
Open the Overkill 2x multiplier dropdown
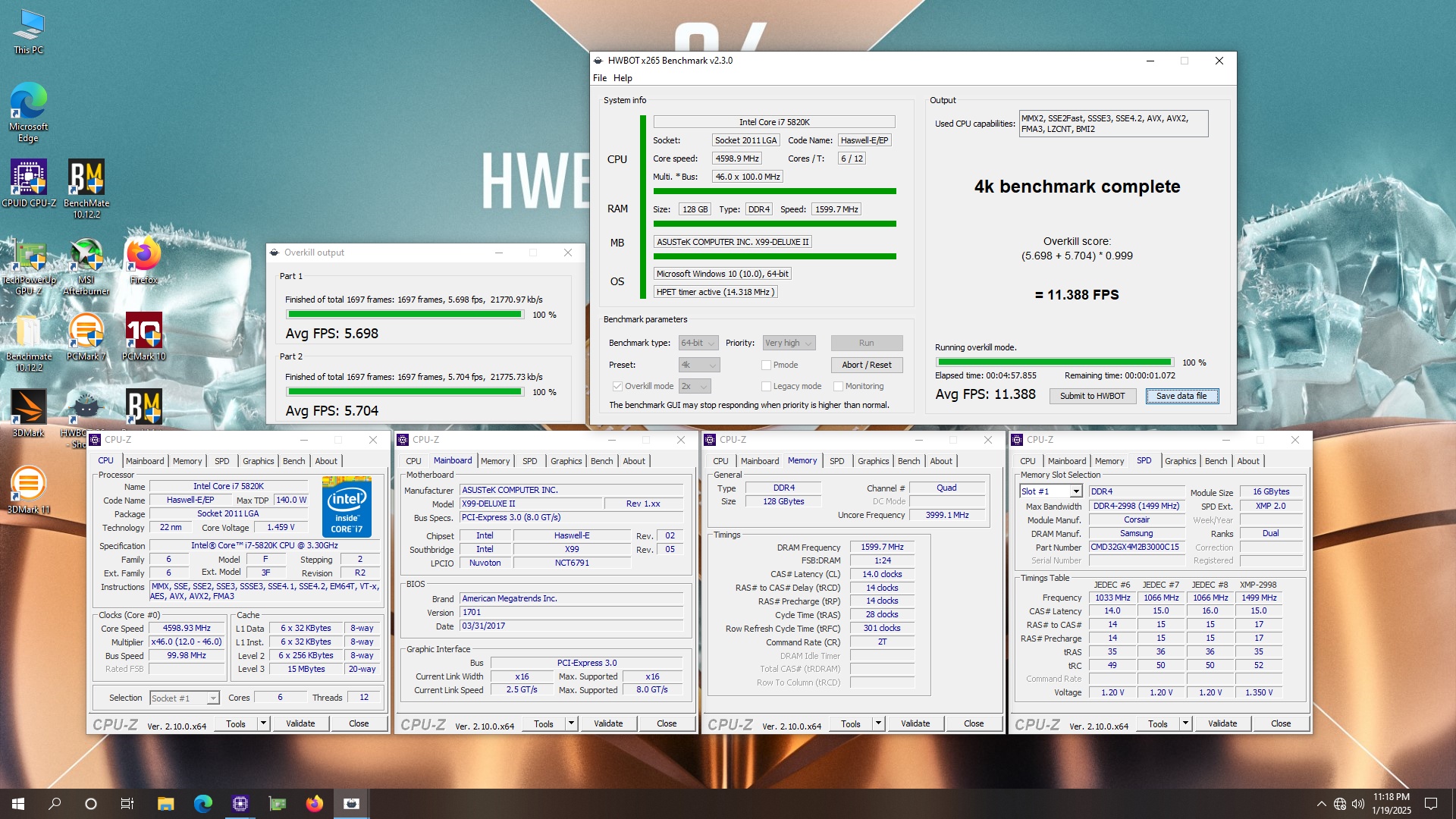pos(694,386)
